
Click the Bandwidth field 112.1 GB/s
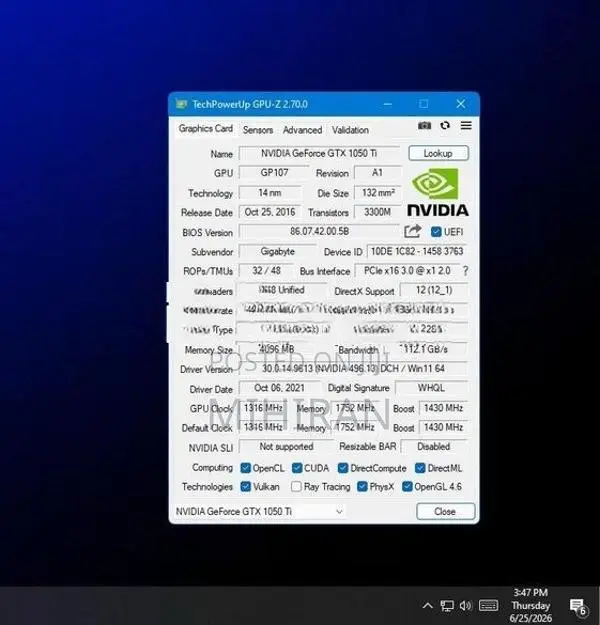425,349
